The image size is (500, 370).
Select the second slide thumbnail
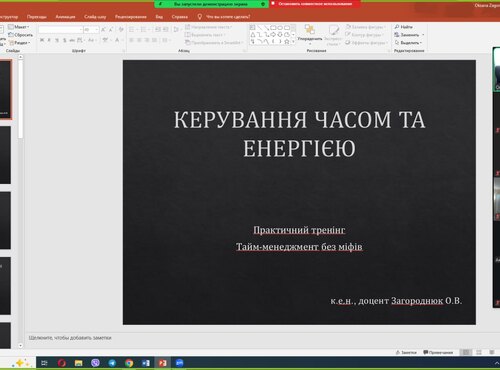point(5,155)
